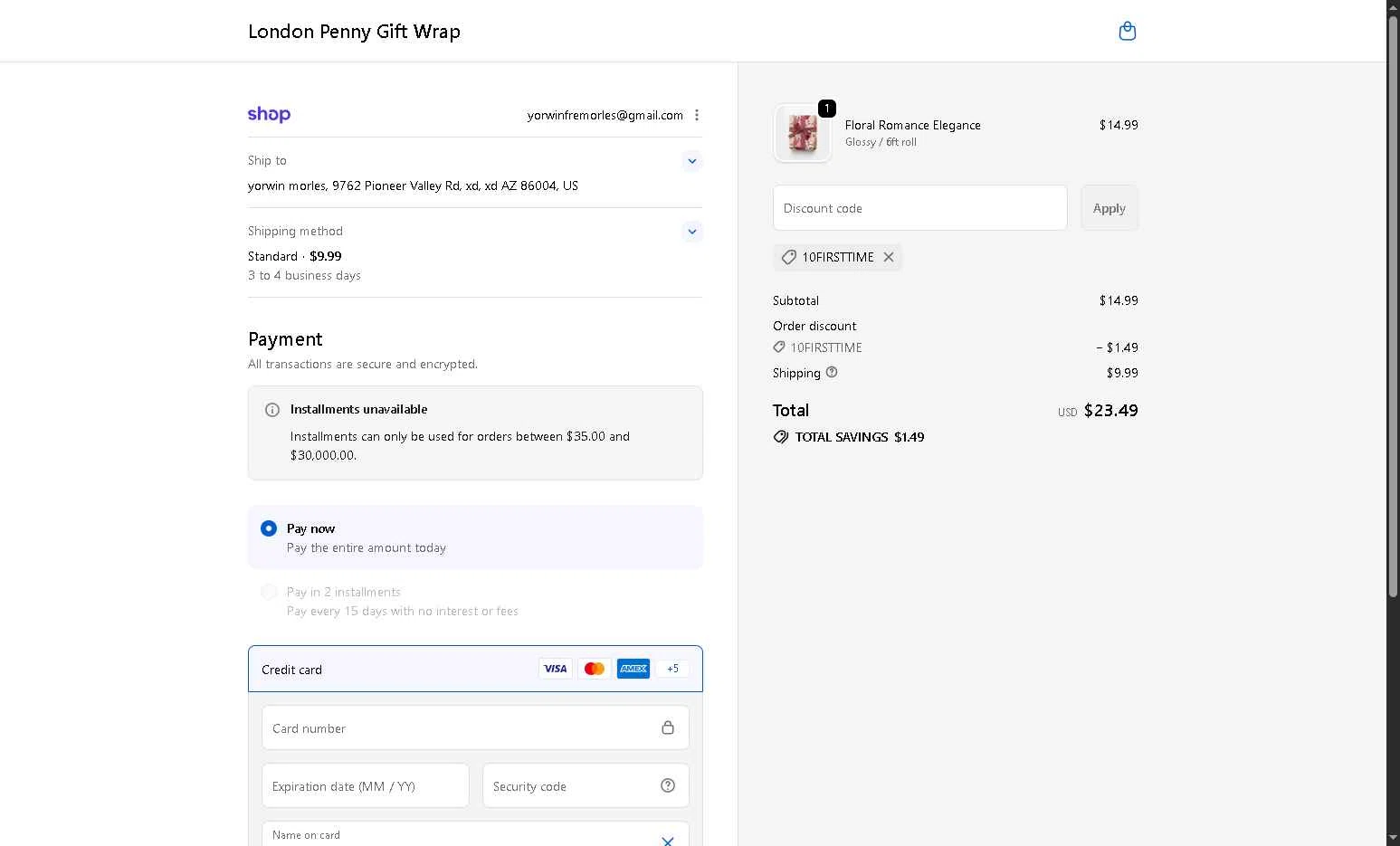Click the American Express icon

pyautogui.click(x=633, y=669)
